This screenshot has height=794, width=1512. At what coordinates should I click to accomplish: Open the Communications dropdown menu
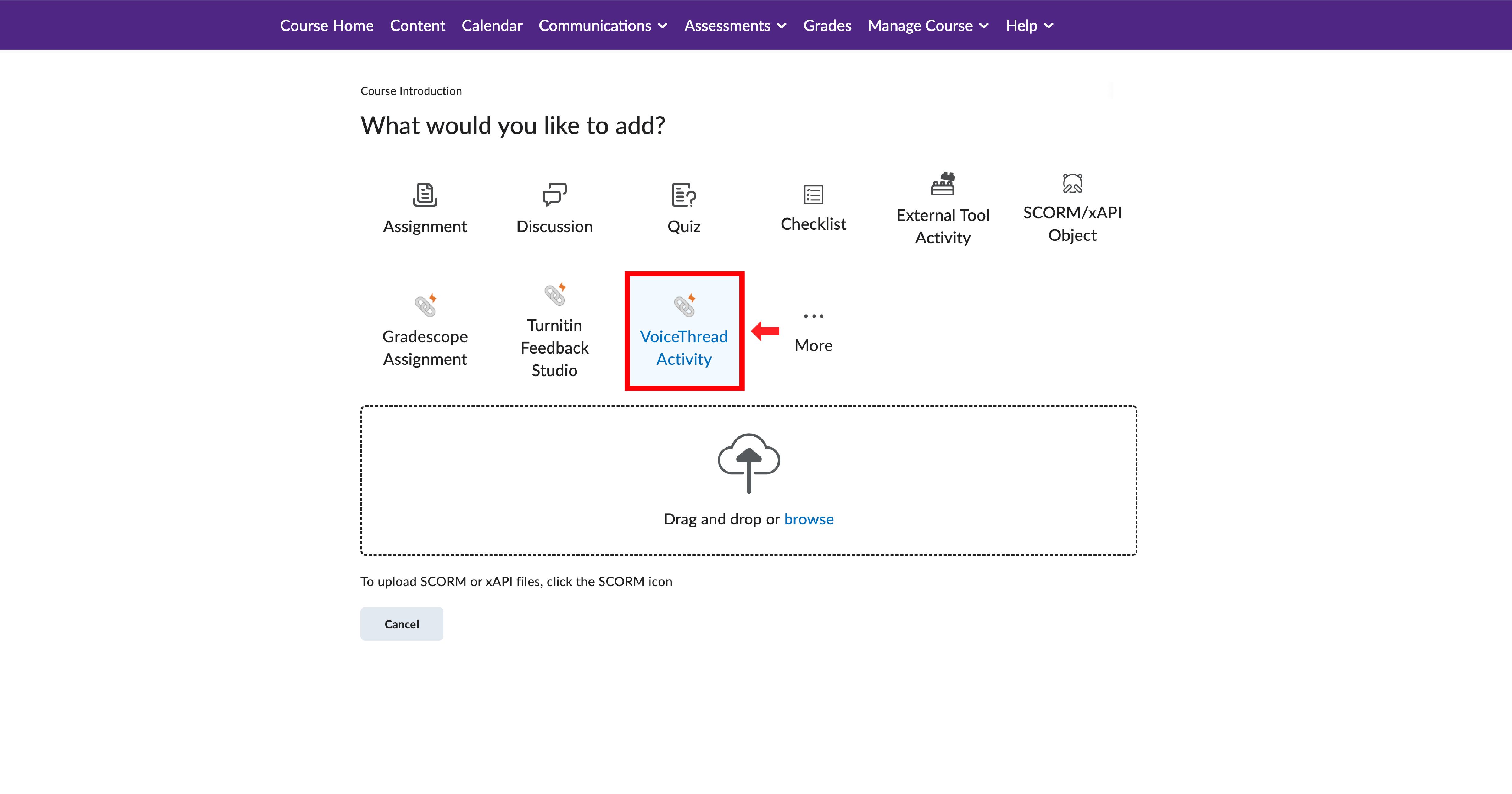(603, 25)
